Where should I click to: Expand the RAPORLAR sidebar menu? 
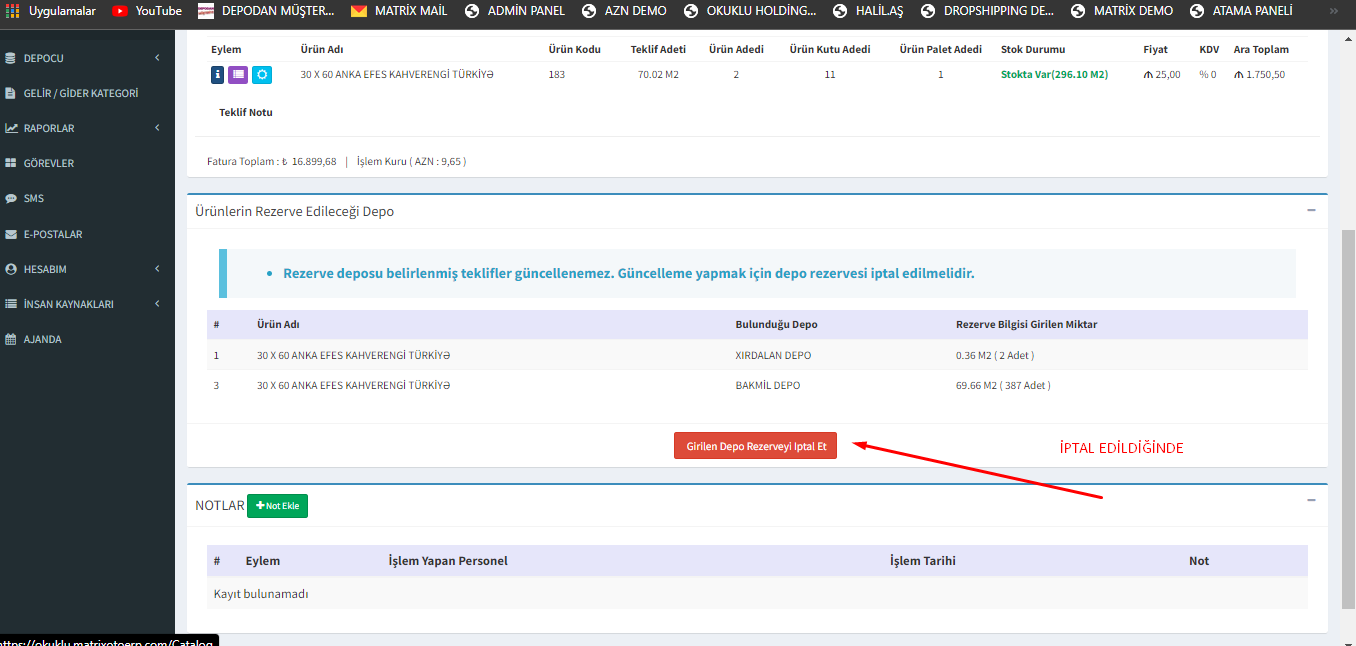pos(85,128)
